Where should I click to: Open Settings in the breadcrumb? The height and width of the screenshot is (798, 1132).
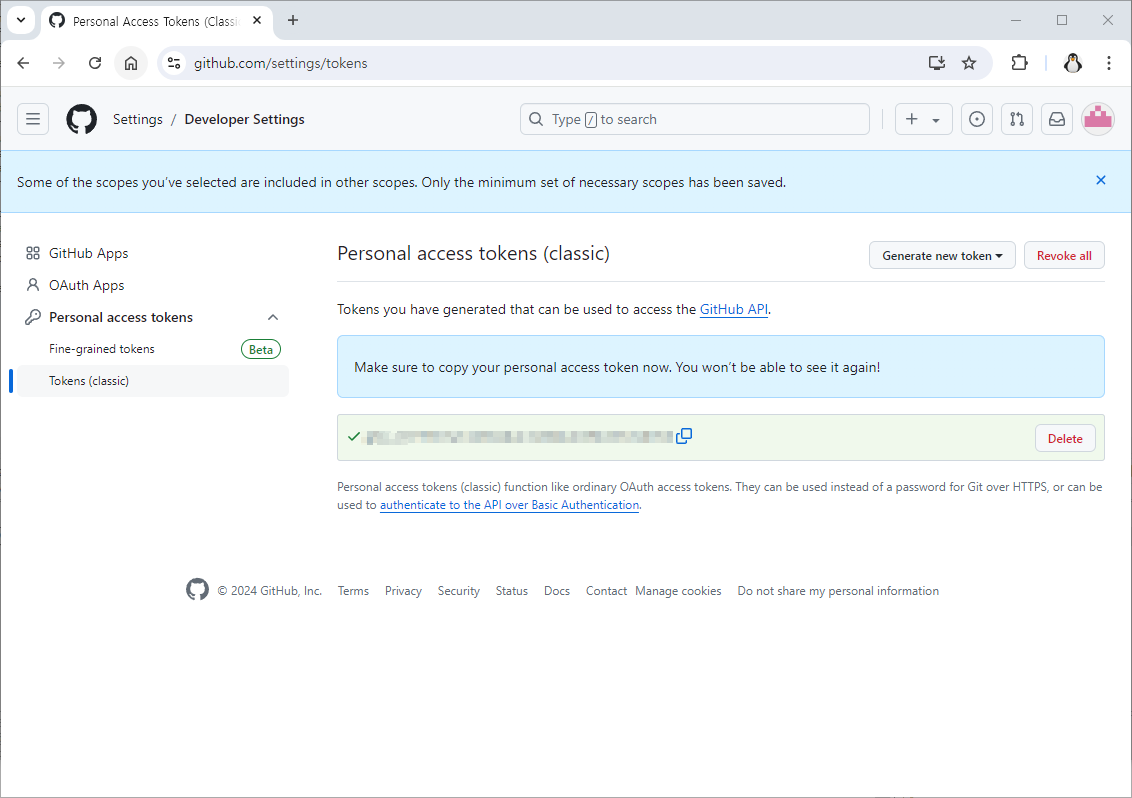pyautogui.click(x=137, y=119)
